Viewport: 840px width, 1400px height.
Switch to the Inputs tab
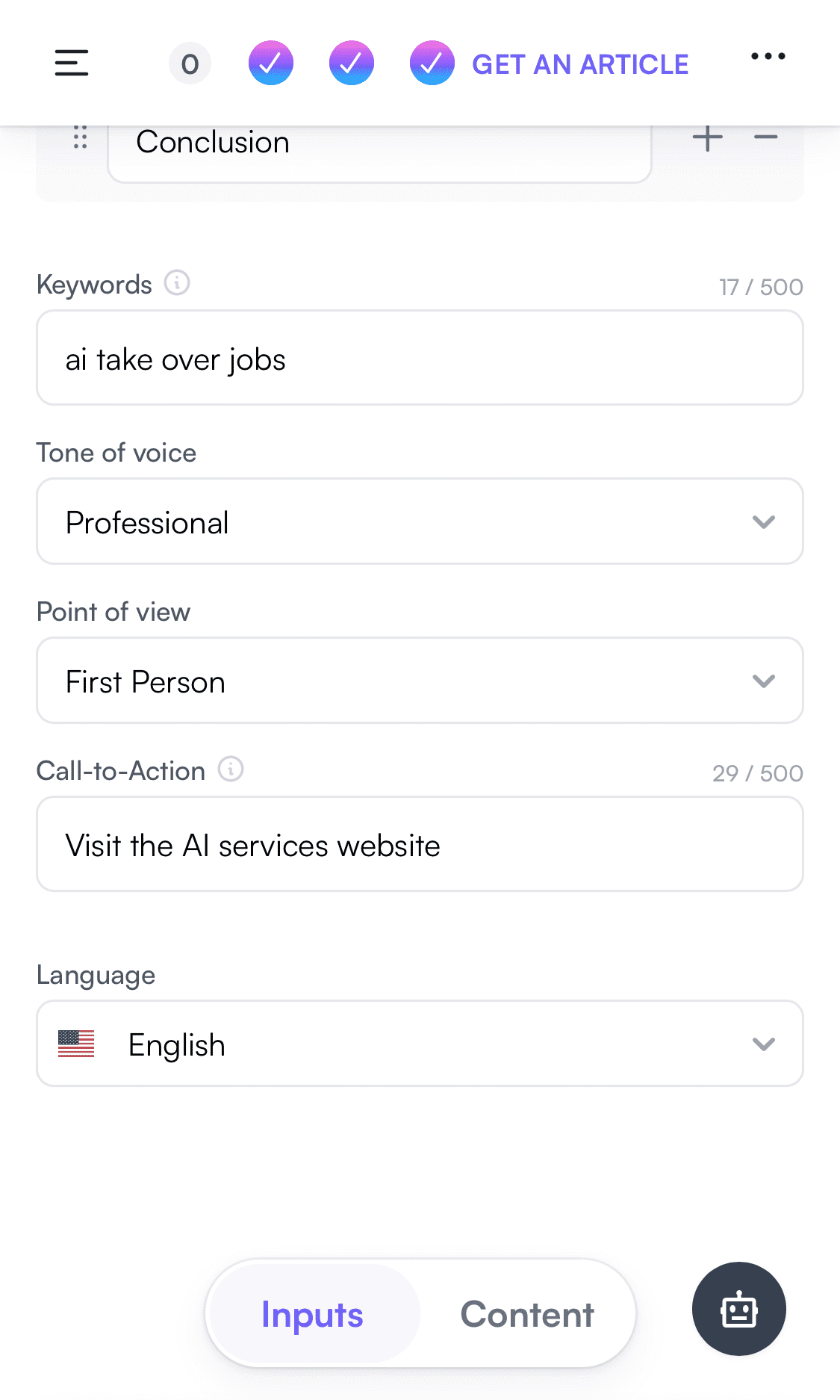(x=312, y=1314)
